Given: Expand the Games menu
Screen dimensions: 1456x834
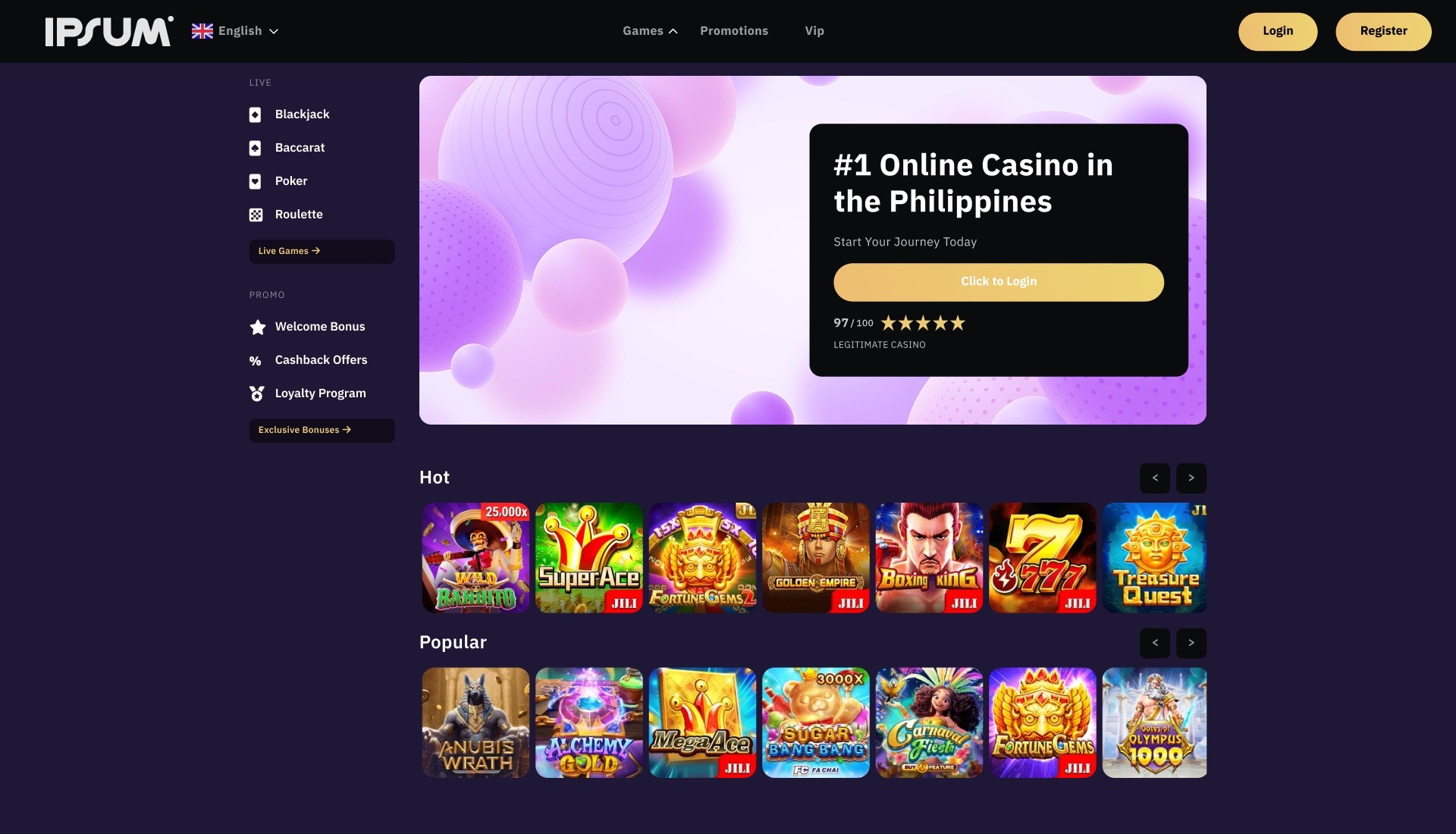Looking at the screenshot, I should click(x=650, y=31).
